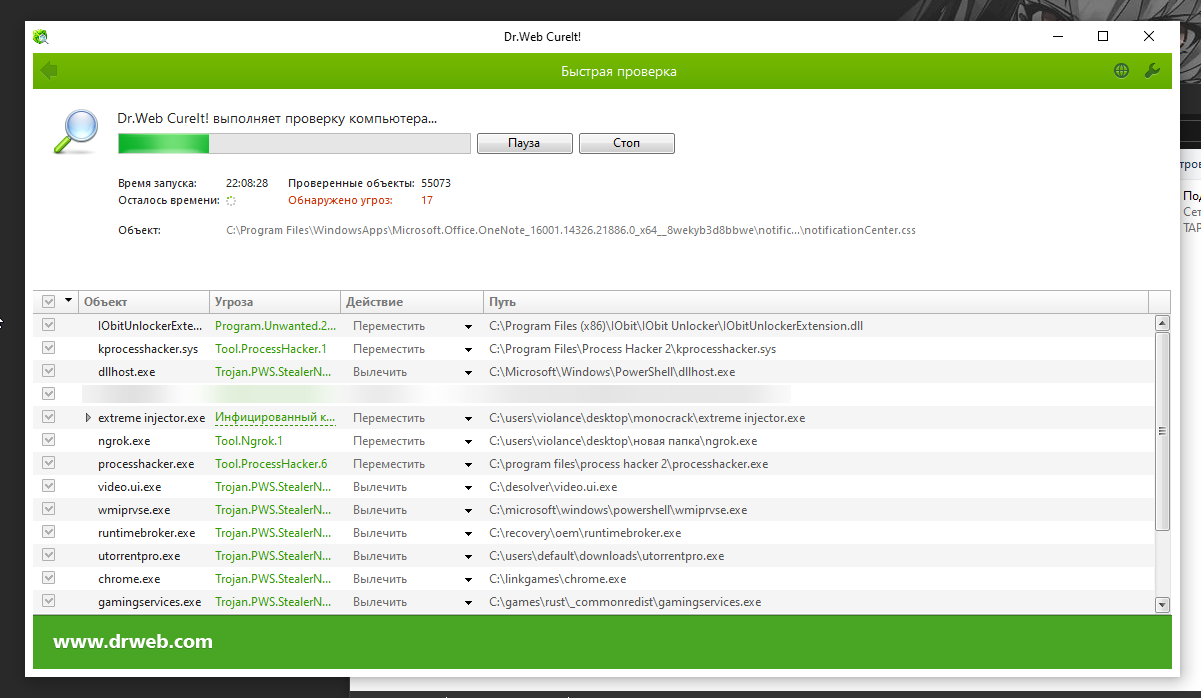Click the threat list scrollbar down arrow

1162,604
